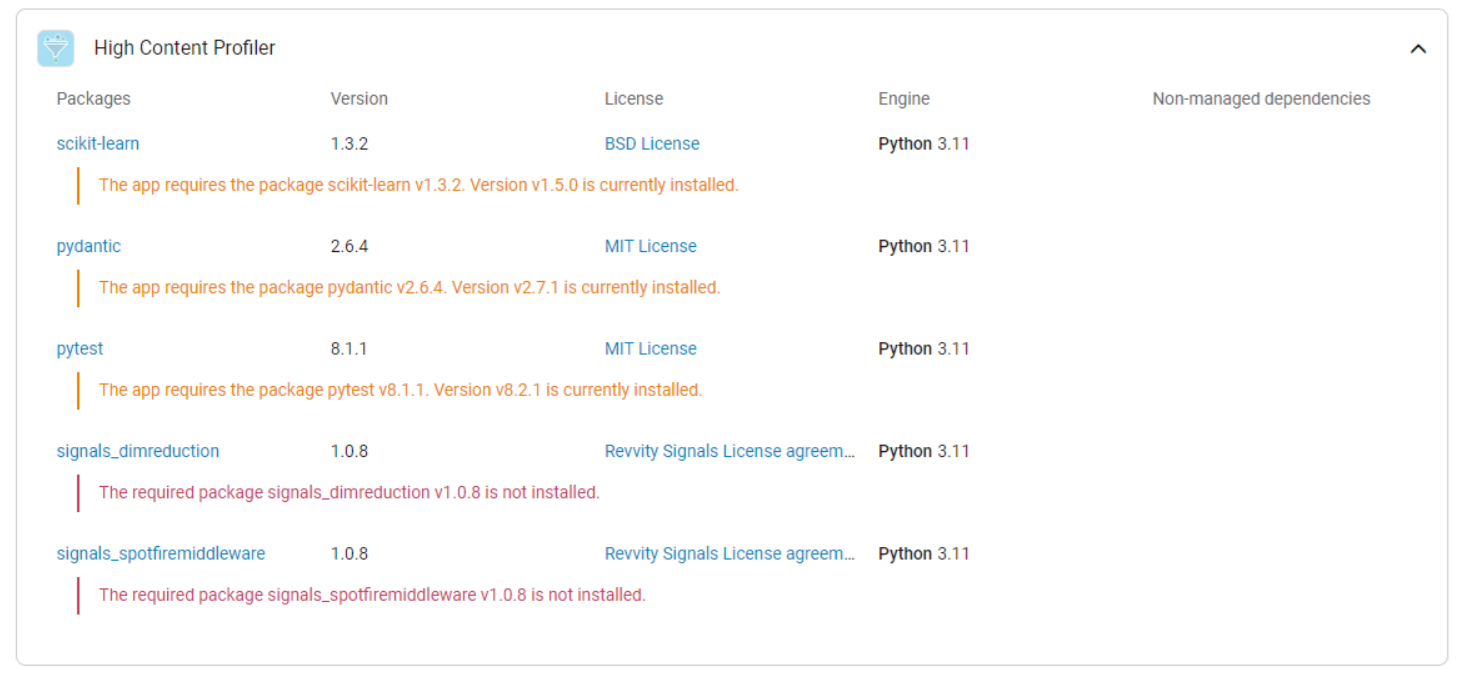
Task: Click the High Content Profiler title text
Action: coord(185,48)
